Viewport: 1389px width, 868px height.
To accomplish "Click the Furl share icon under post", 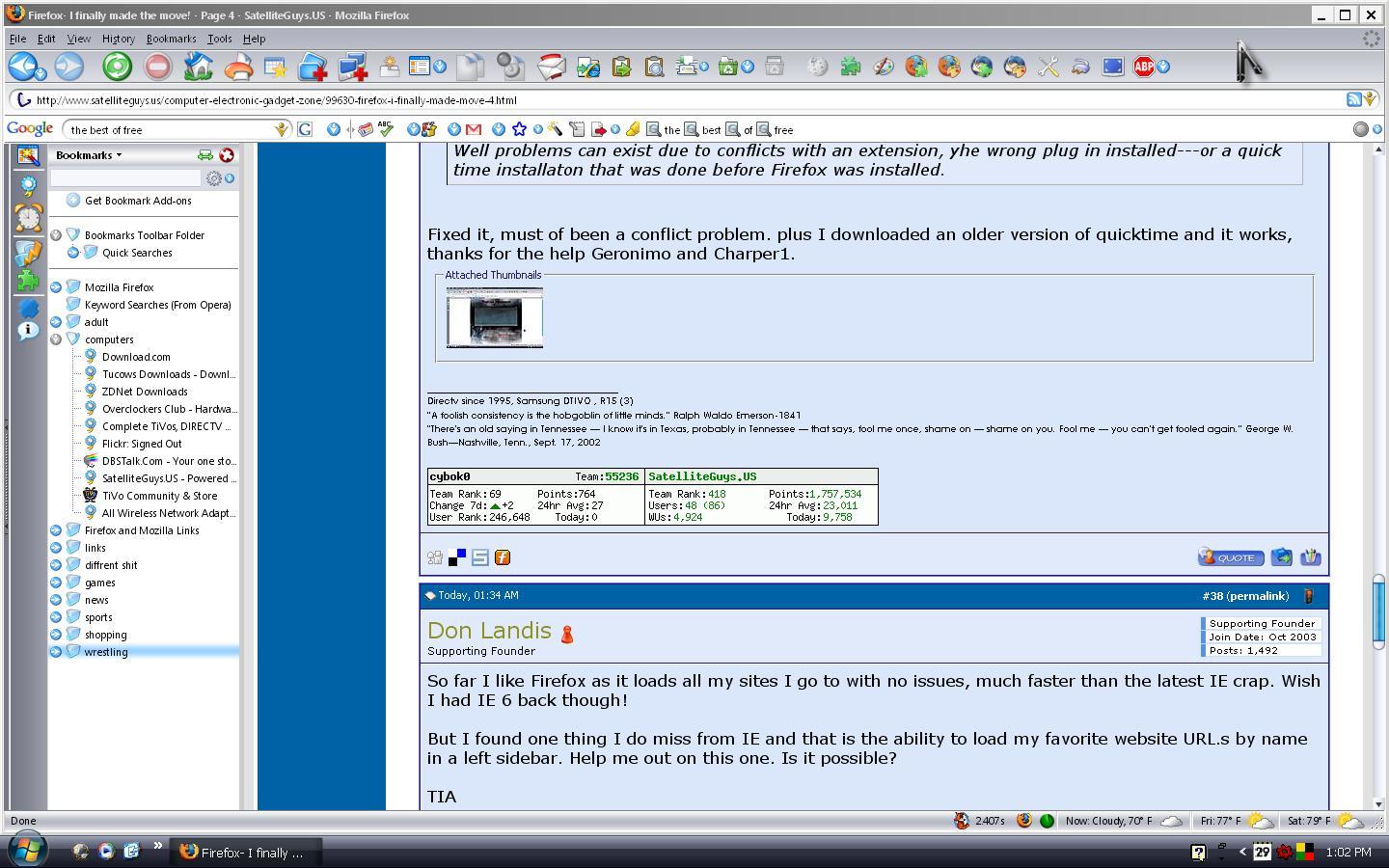I will 502,557.
